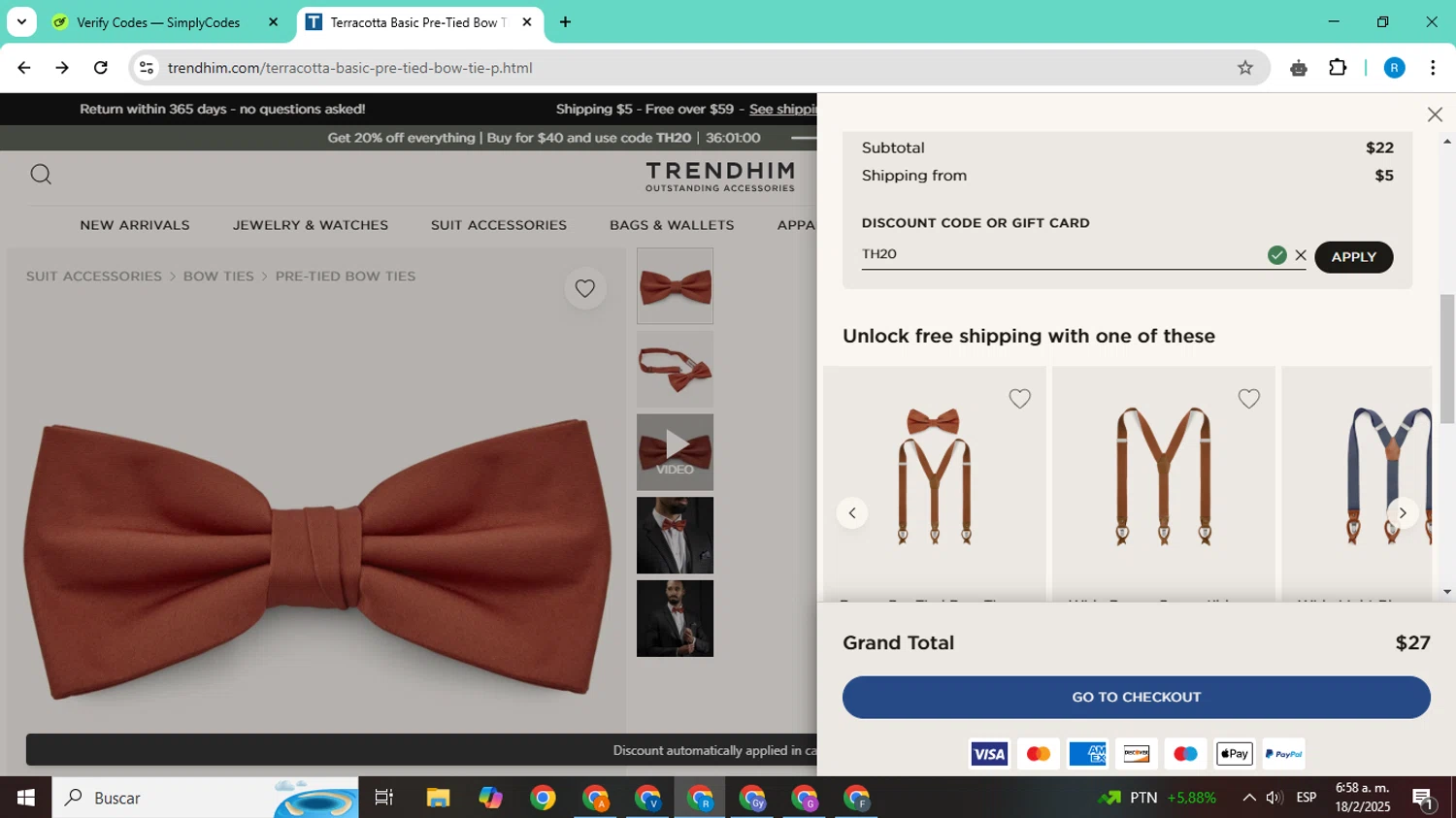Bookmark this page with the star
The height and width of the screenshot is (818, 1456).
tap(1245, 68)
